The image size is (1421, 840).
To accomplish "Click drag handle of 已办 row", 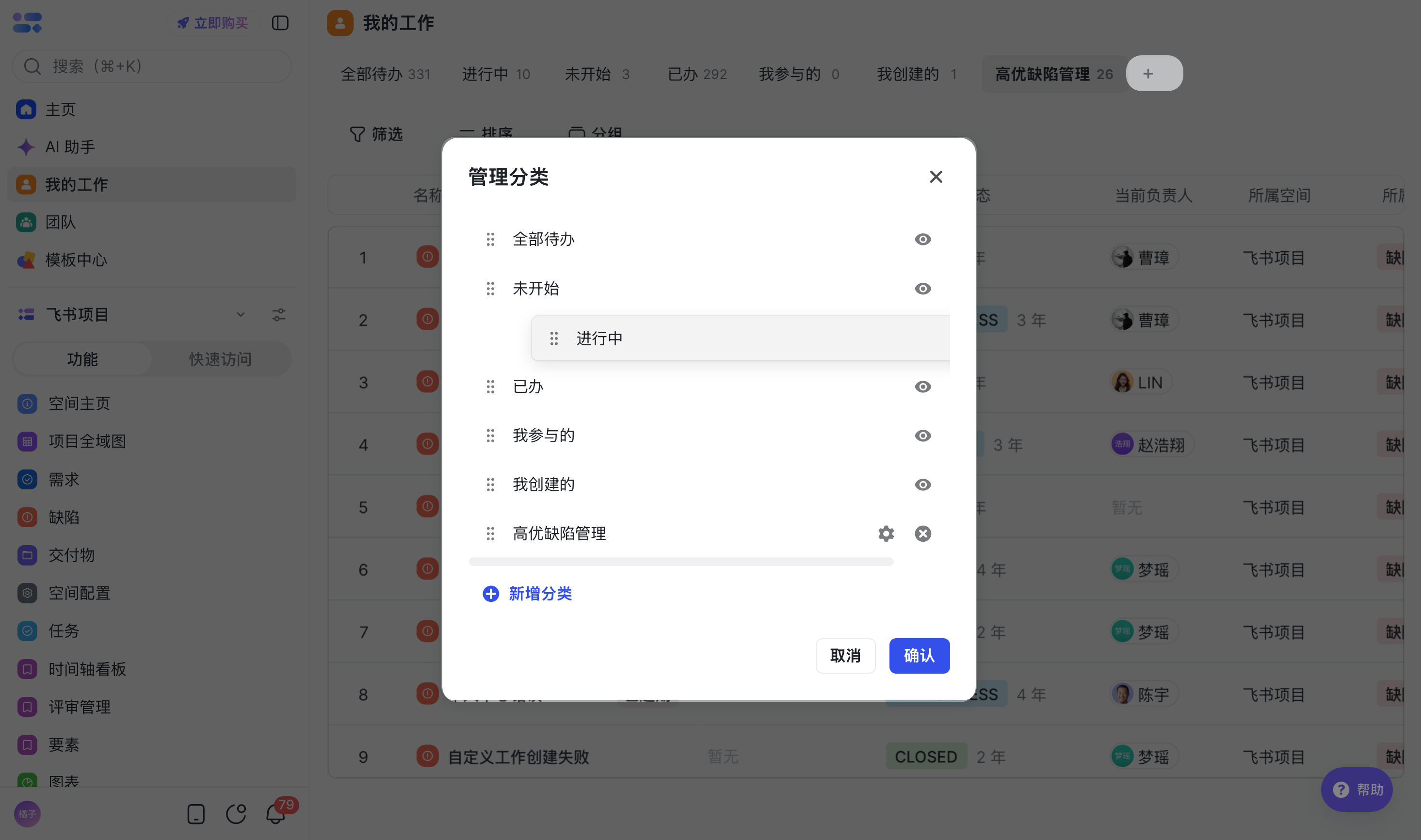I will pos(490,387).
